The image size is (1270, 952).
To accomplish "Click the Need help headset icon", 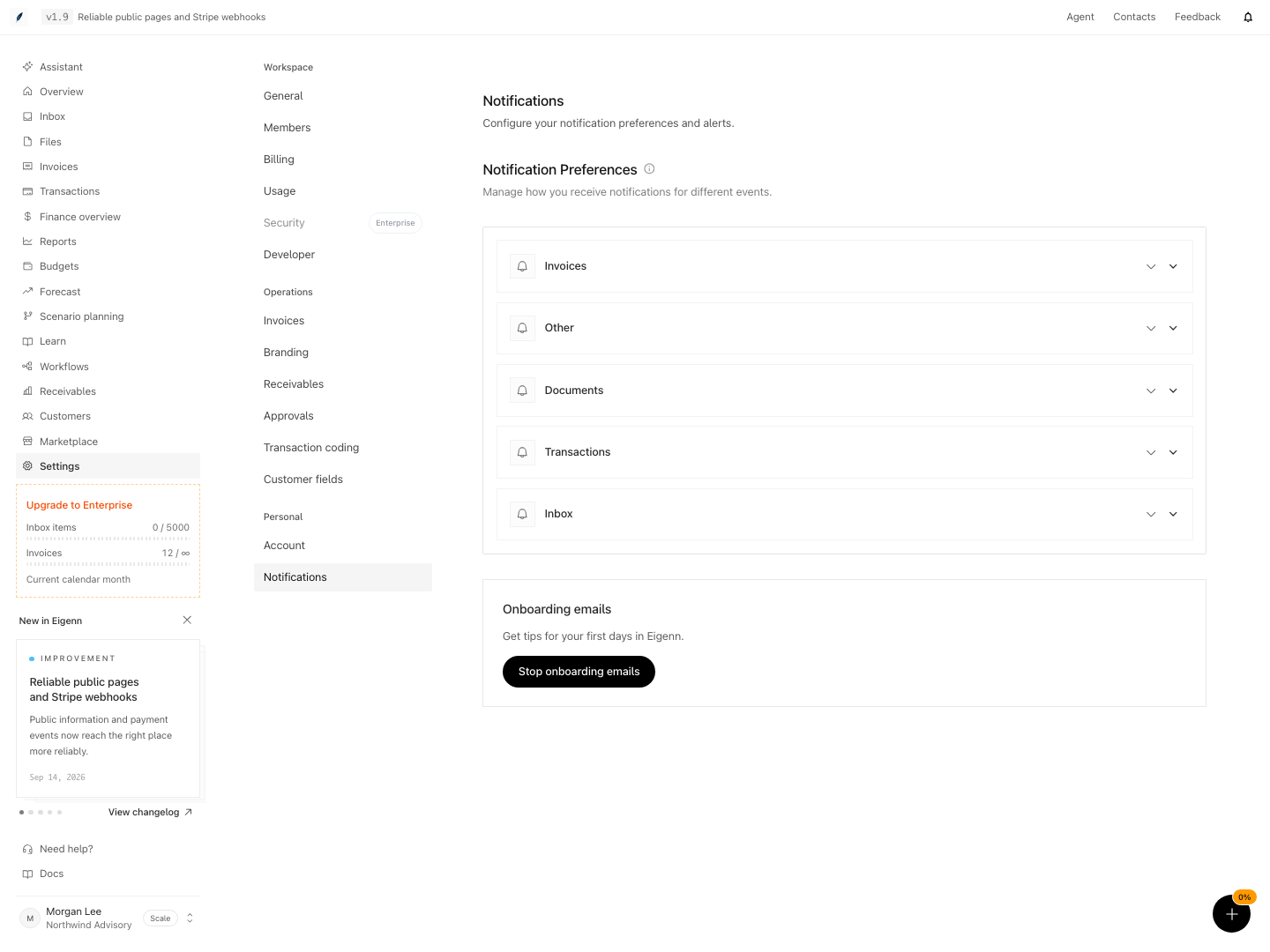I will (27, 849).
